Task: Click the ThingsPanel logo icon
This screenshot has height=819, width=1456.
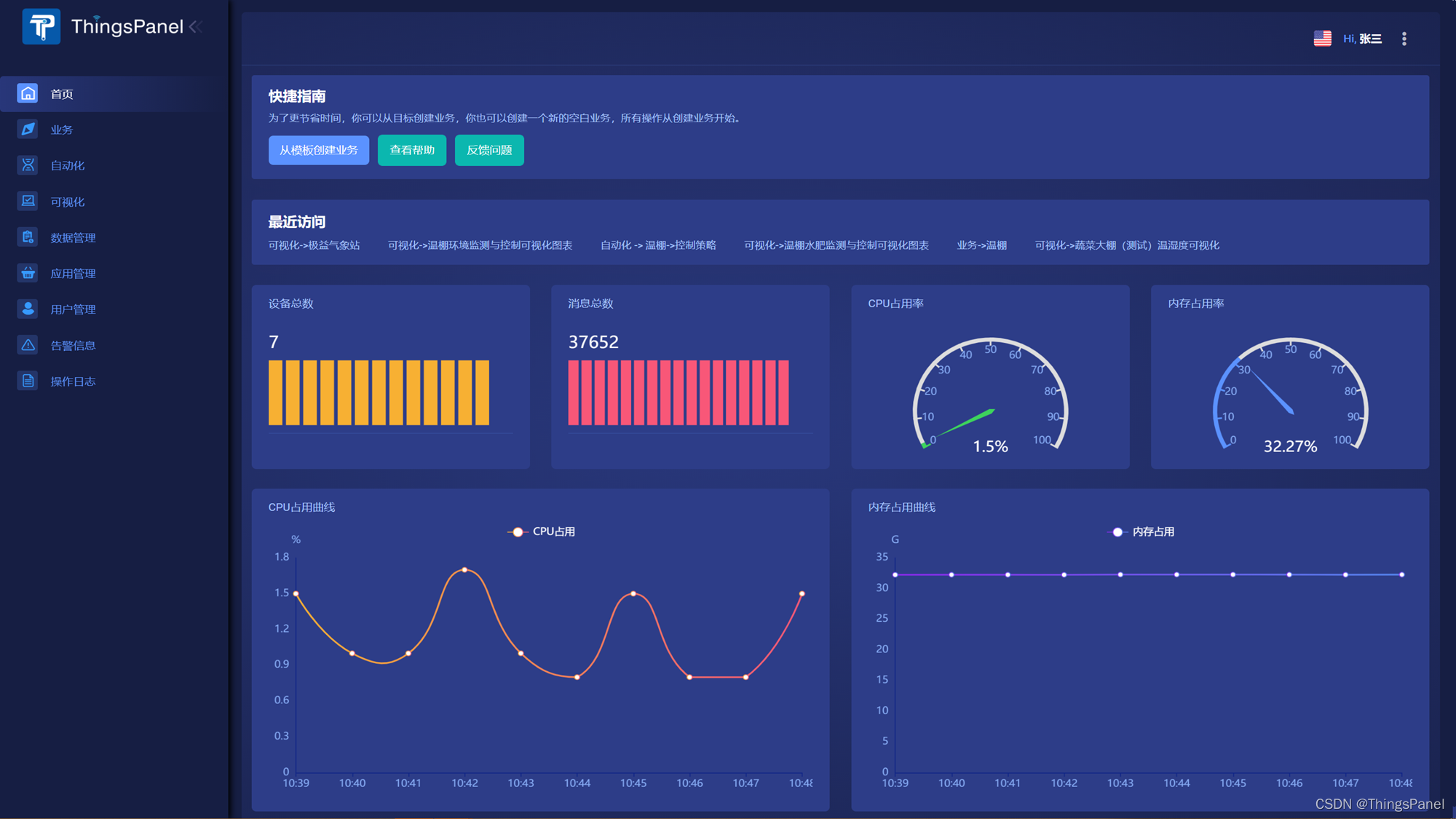Action: click(x=41, y=27)
